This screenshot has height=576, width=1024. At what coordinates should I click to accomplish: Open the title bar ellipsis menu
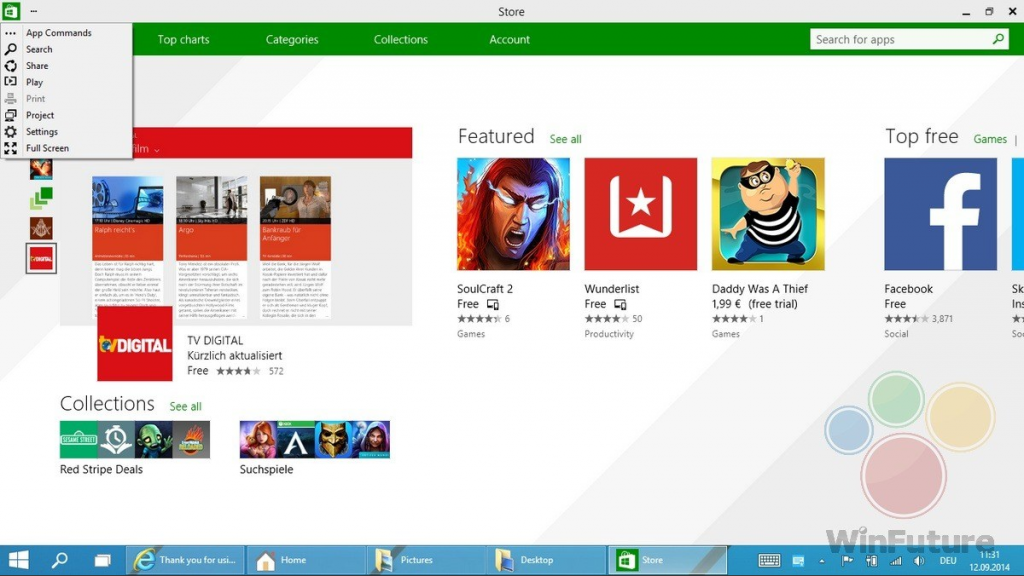34,12
